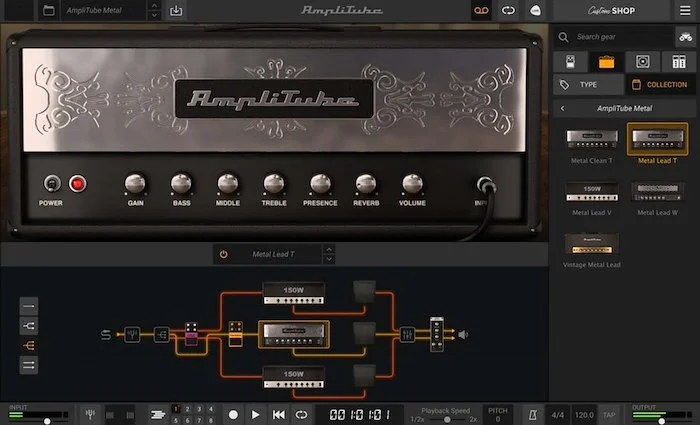Select track 5 in bottom bar

[x=176, y=420]
